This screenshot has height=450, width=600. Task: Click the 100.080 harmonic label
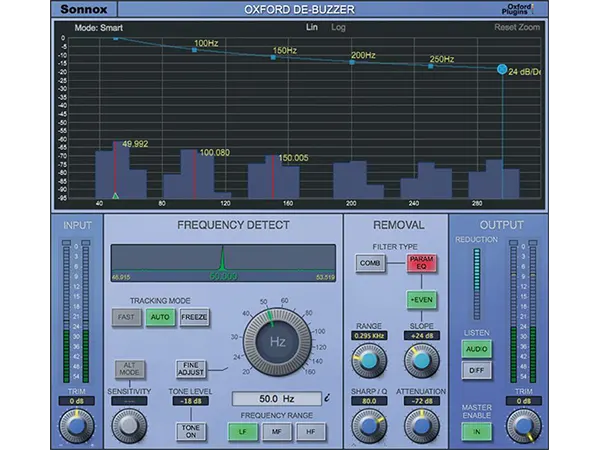click(215, 153)
